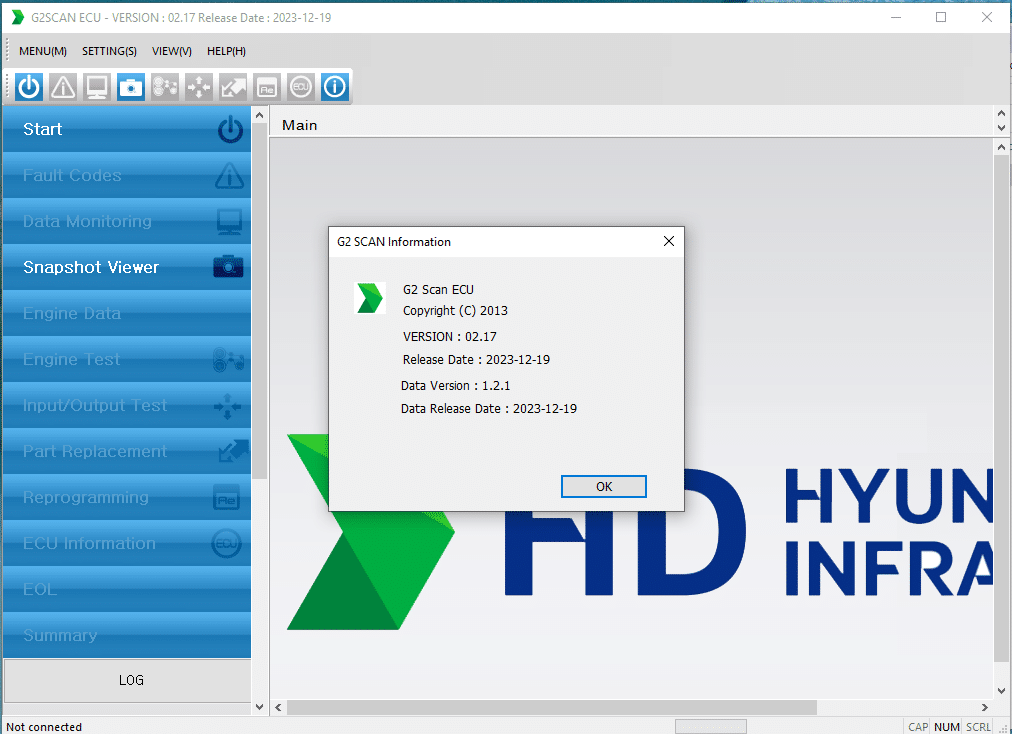
Task: Click the LOG button in the sidebar
Action: pos(130,680)
